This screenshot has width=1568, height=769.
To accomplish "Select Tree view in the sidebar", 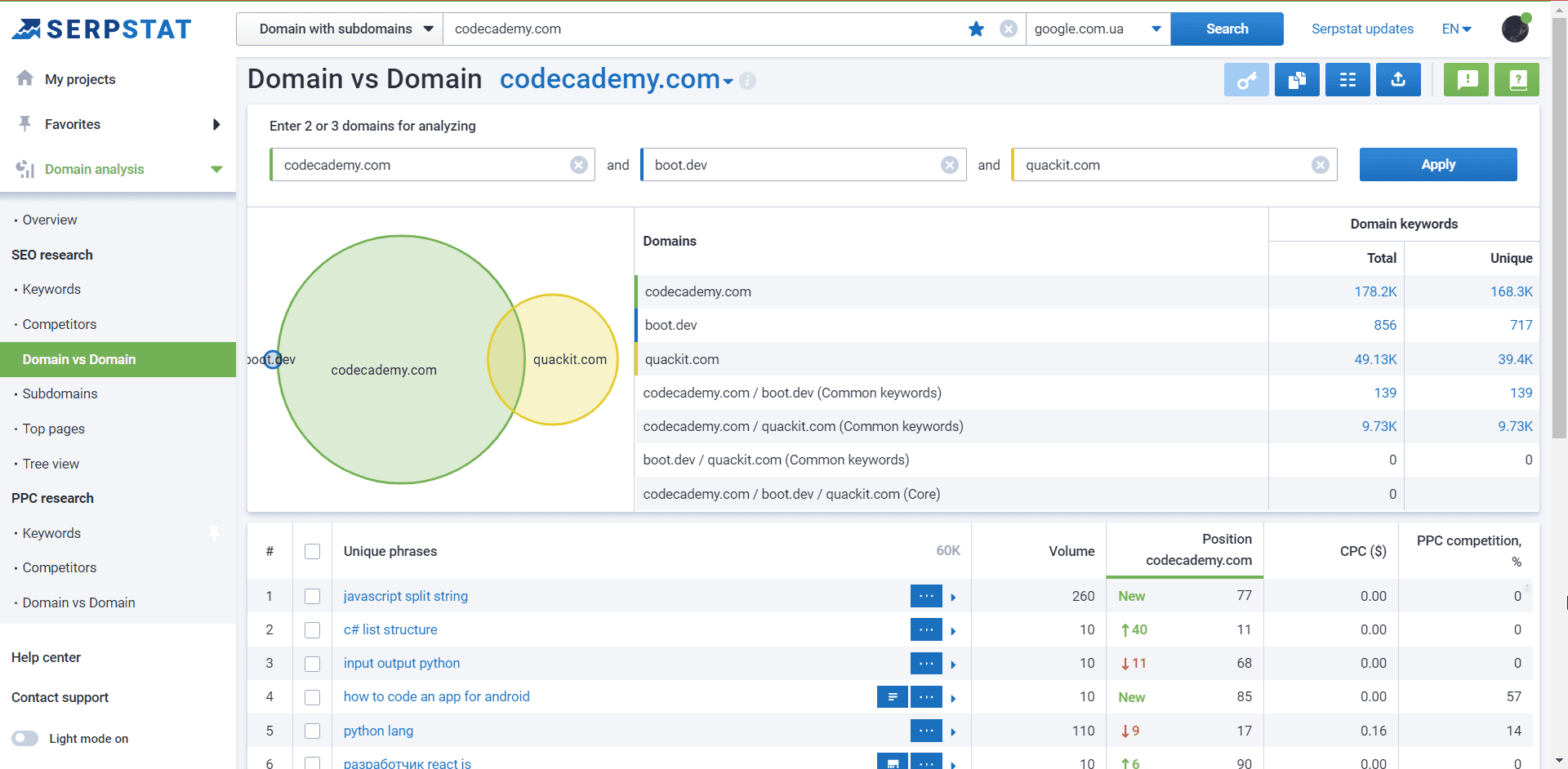I will [x=51, y=464].
